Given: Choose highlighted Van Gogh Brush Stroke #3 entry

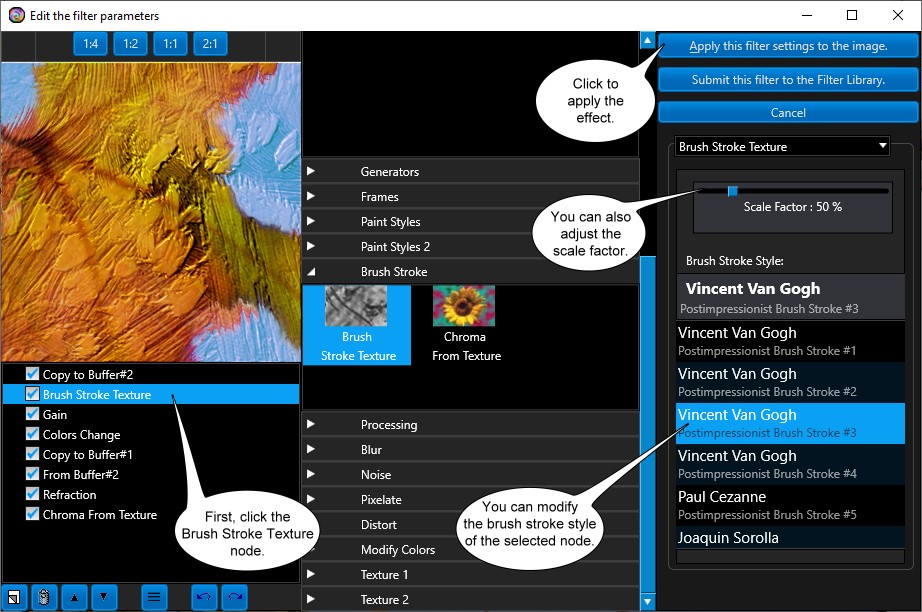Looking at the screenshot, I should click(x=790, y=423).
